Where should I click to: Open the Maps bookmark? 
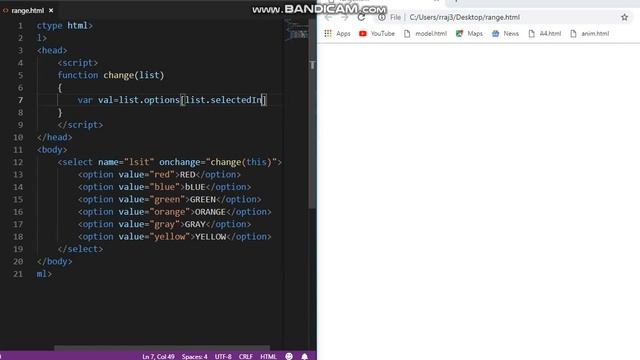469,33
